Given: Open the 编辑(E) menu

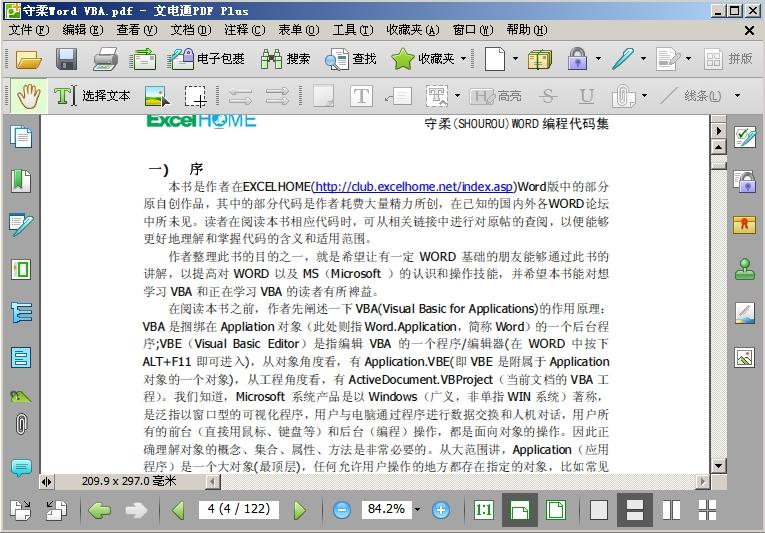Looking at the screenshot, I should pyautogui.click(x=83, y=30).
